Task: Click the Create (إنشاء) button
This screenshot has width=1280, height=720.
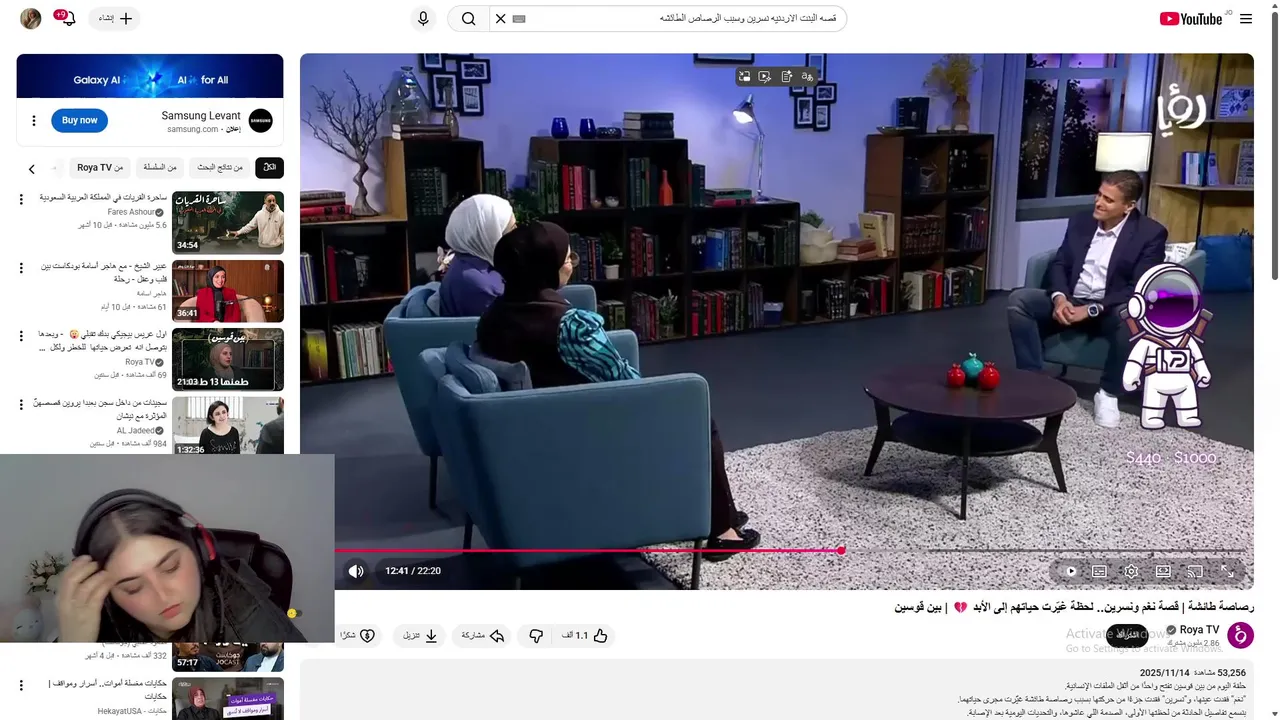Action: tap(114, 18)
